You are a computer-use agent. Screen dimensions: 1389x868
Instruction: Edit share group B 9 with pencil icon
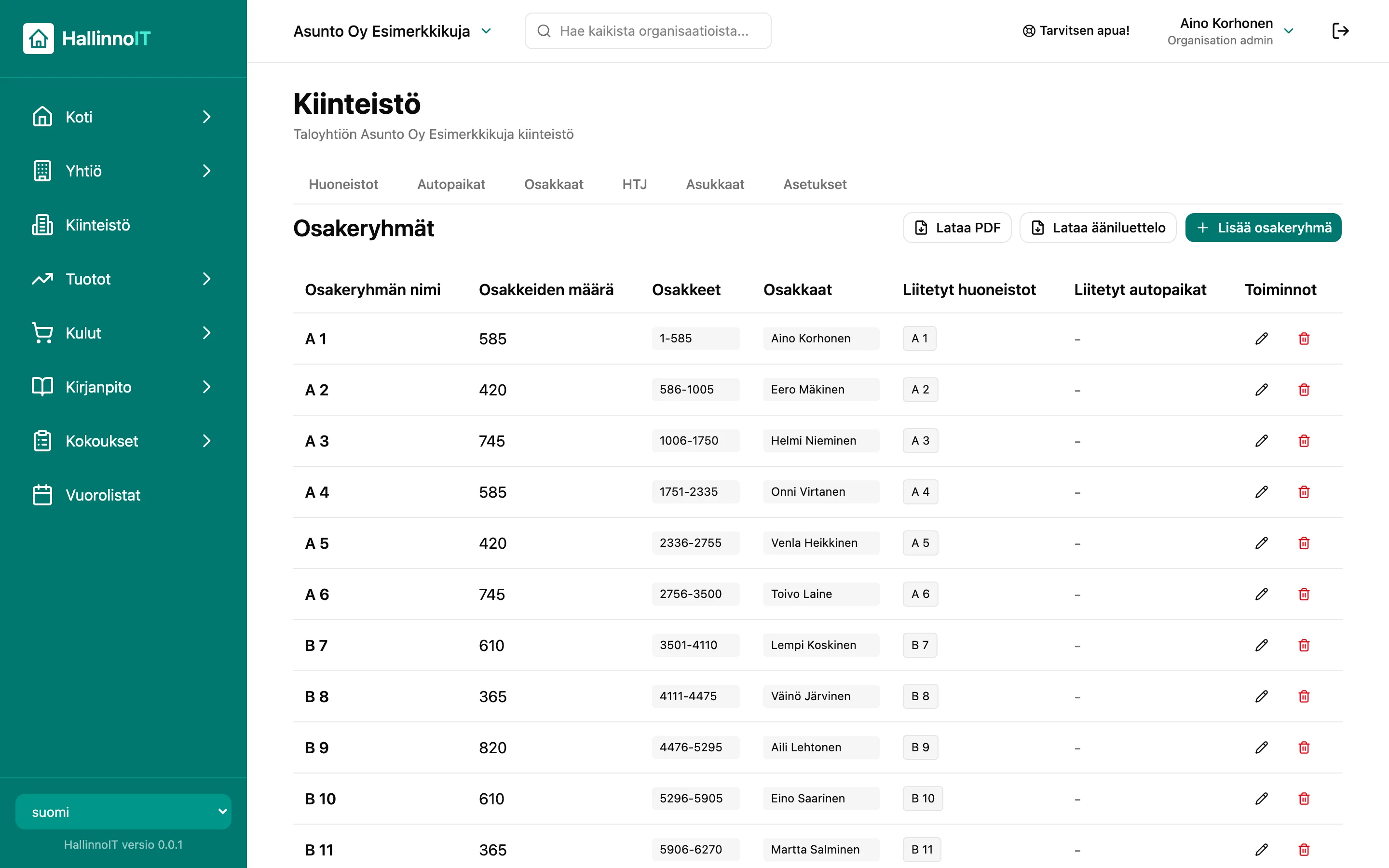tap(1262, 747)
